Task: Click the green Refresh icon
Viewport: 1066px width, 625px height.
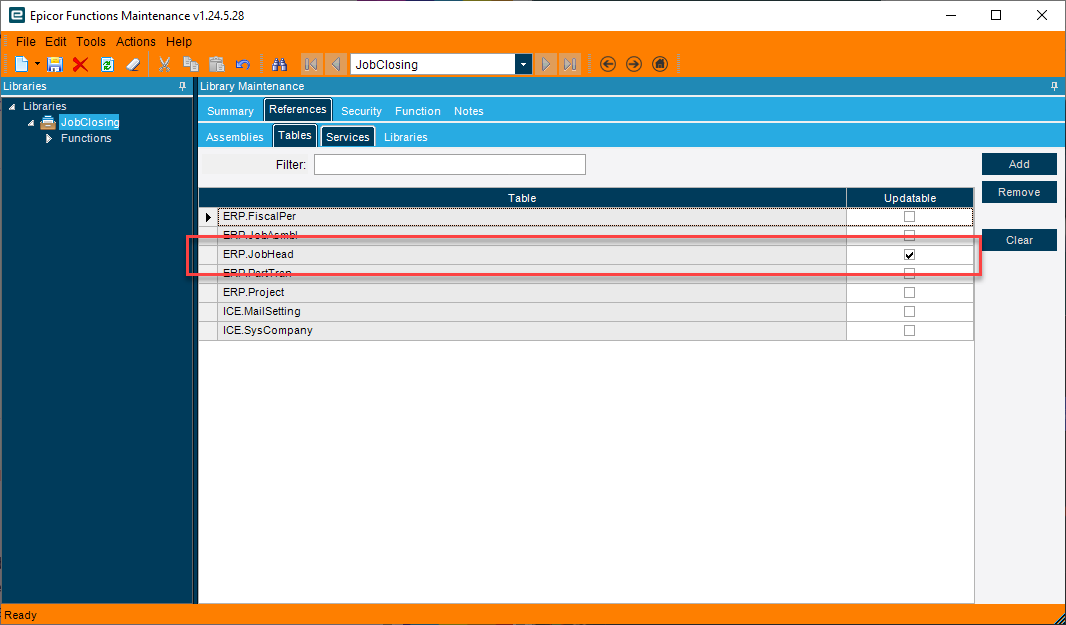Action: (x=107, y=65)
